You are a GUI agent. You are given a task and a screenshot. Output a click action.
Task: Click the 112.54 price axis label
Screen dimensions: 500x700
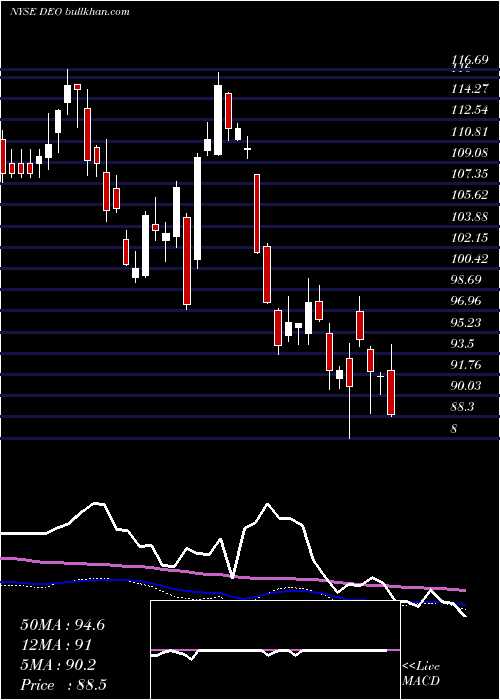(x=469, y=110)
